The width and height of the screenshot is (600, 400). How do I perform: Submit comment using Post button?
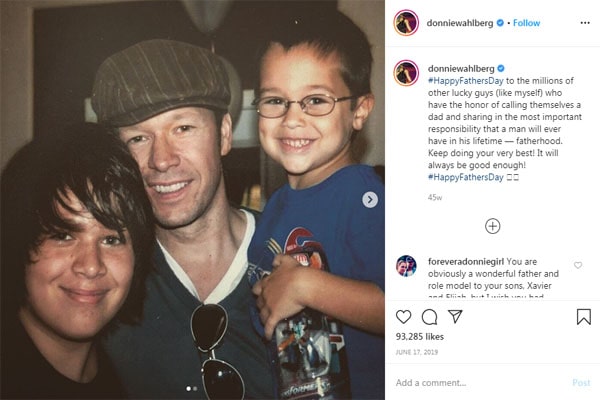click(581, 383)
